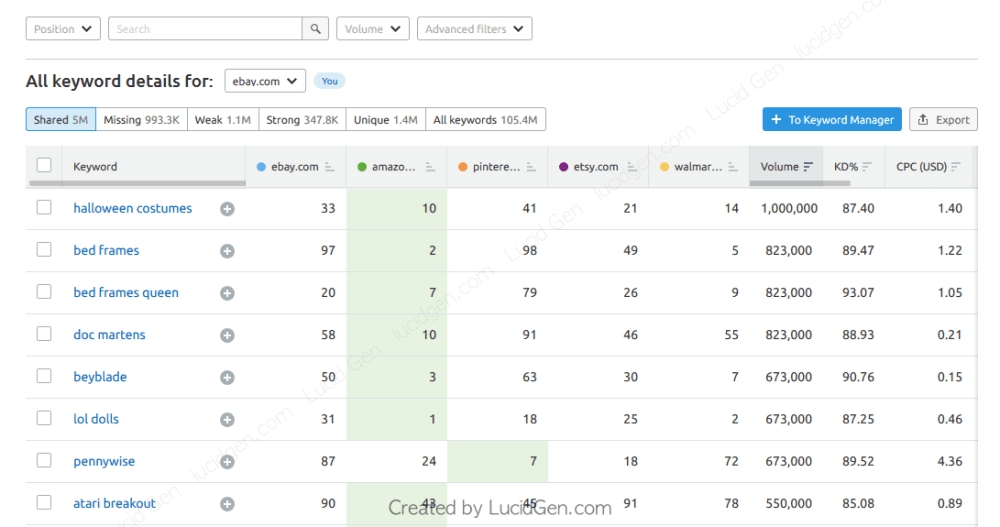
Task: Click the purple etsy.com color dot
Action: (x=563, y=167)
